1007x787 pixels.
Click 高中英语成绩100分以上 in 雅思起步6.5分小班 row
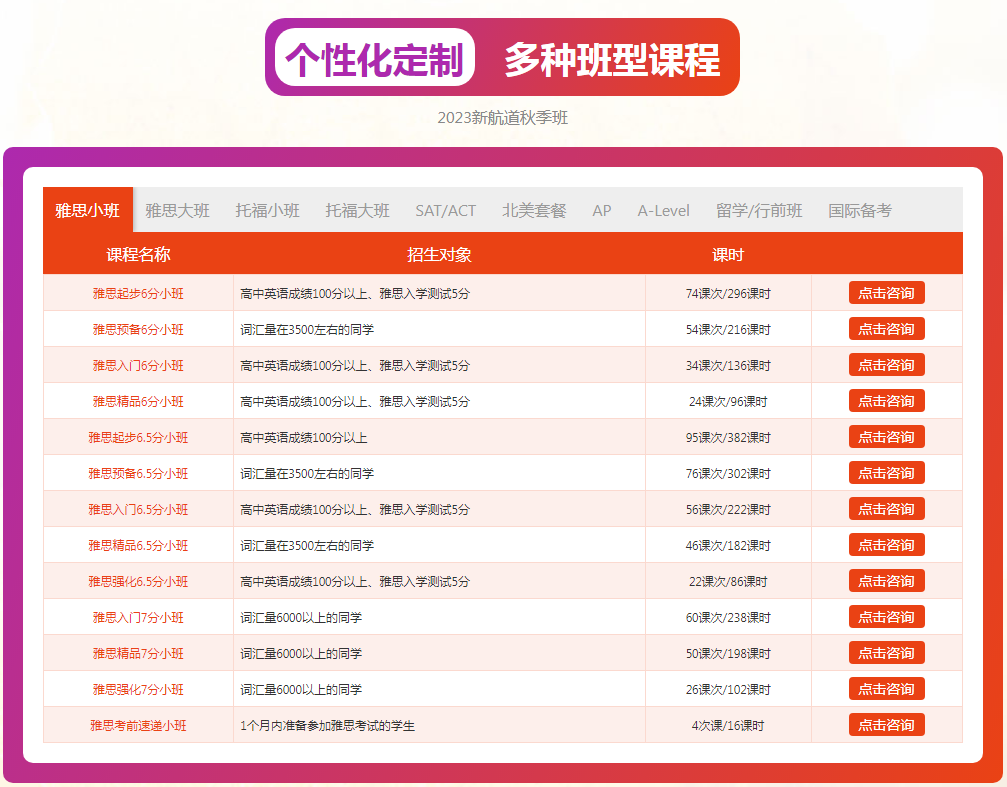(304, 438)
